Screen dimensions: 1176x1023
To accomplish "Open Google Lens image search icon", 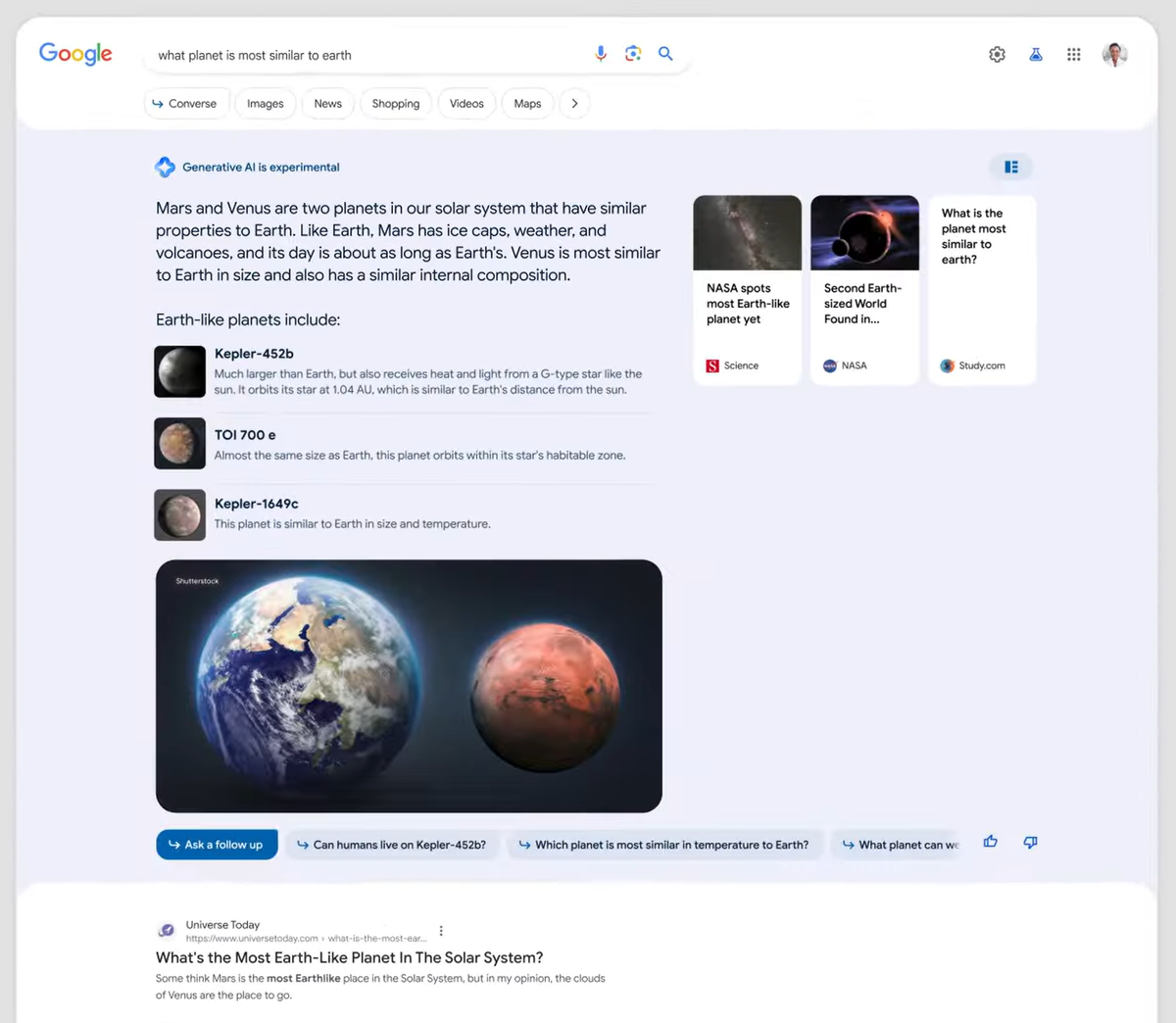I will (x=633, y=54).
